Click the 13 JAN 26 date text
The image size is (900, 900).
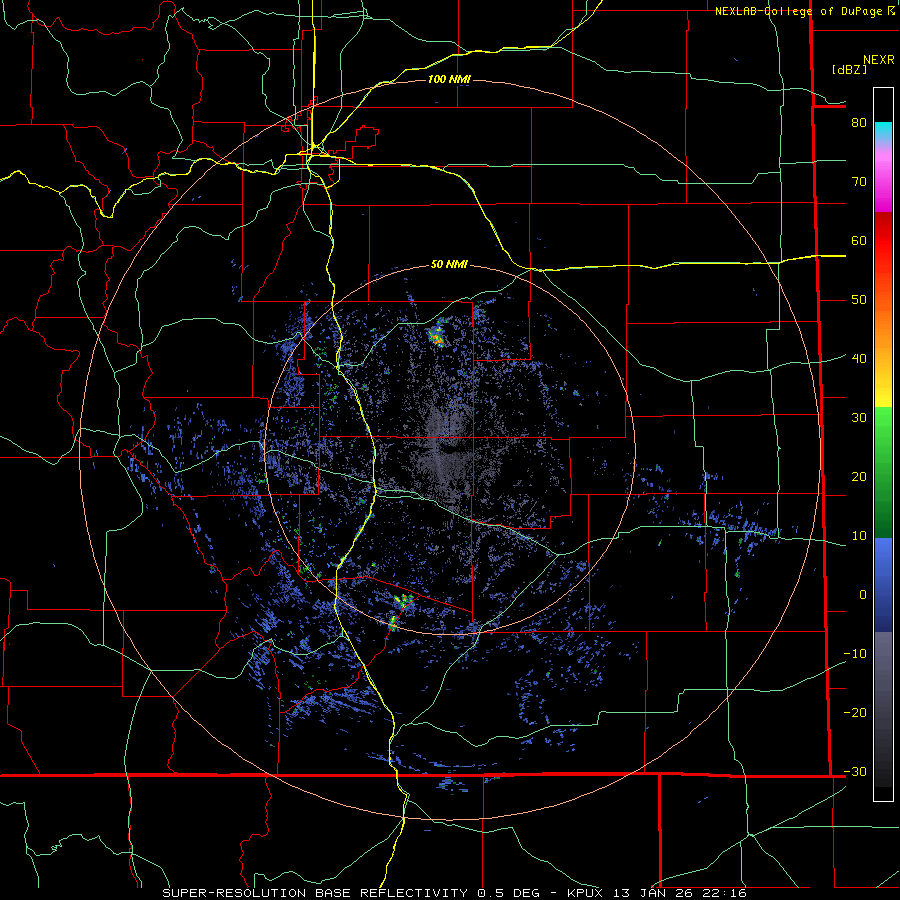[x=654, y=893]
